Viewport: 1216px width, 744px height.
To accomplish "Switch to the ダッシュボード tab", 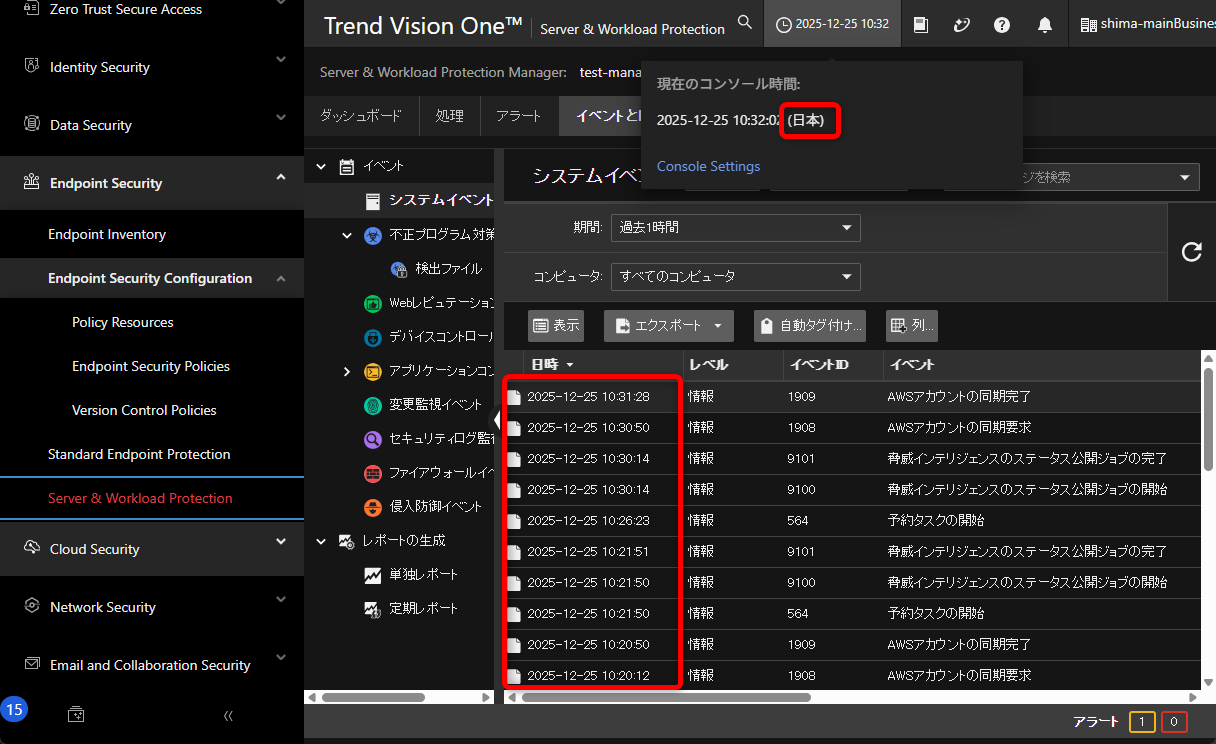I will tap(360, 116).
